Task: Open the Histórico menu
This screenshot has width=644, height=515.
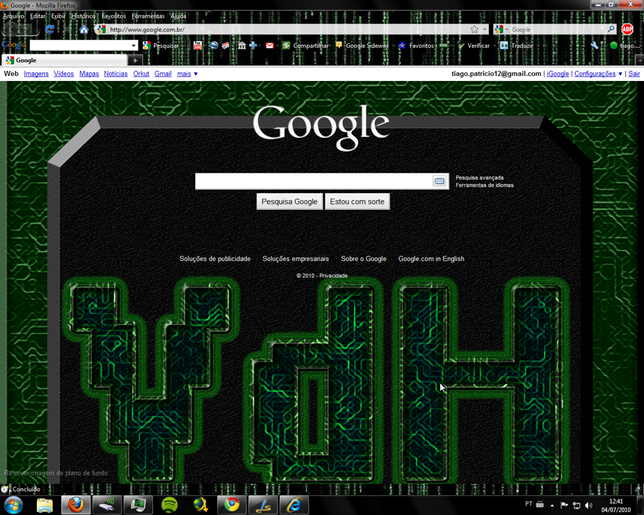Action: tap(83, 16)
